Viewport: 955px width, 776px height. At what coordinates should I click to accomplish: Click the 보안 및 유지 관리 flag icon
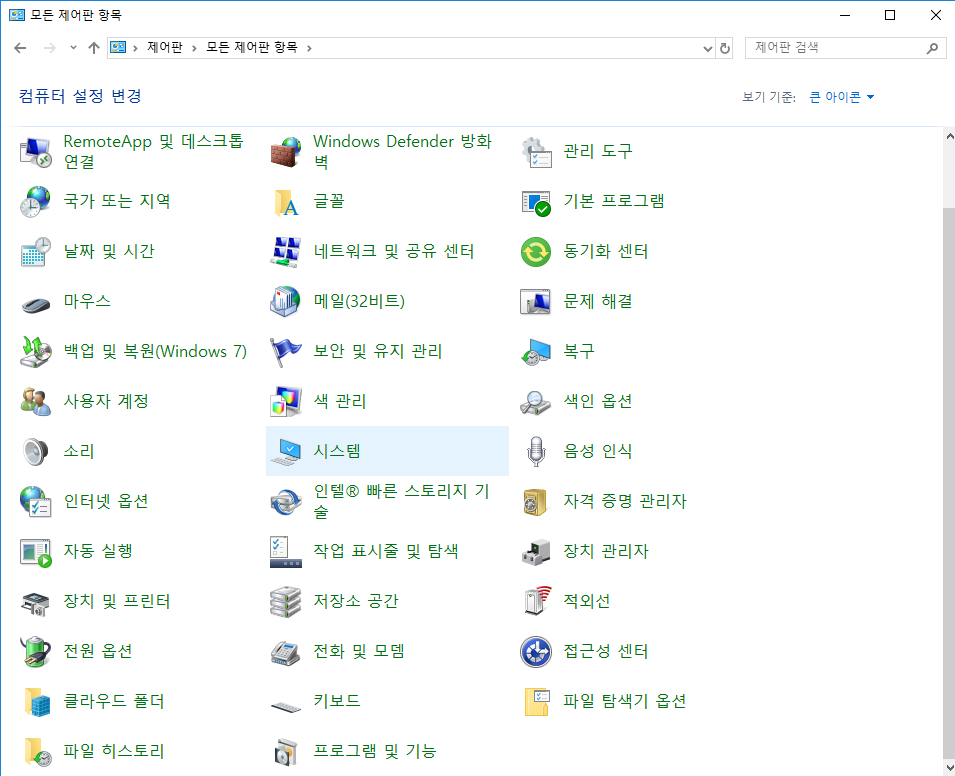[x=286, y=351]
